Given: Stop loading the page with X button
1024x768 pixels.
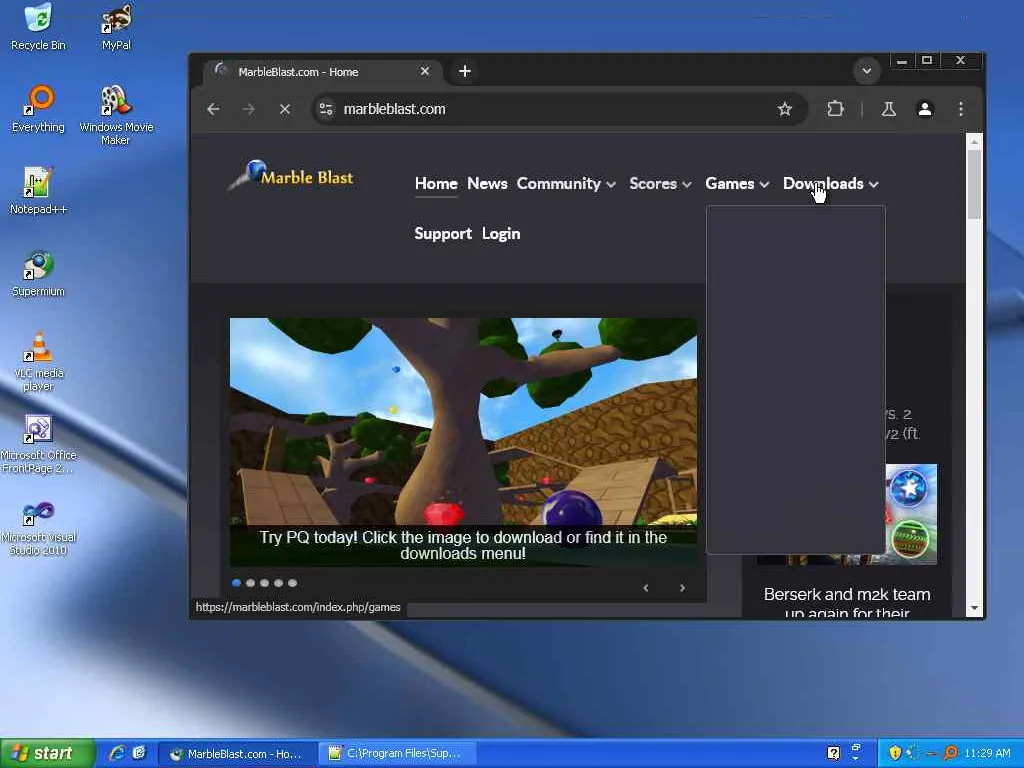Looking at the screenshot, I should tap(285, 109).
